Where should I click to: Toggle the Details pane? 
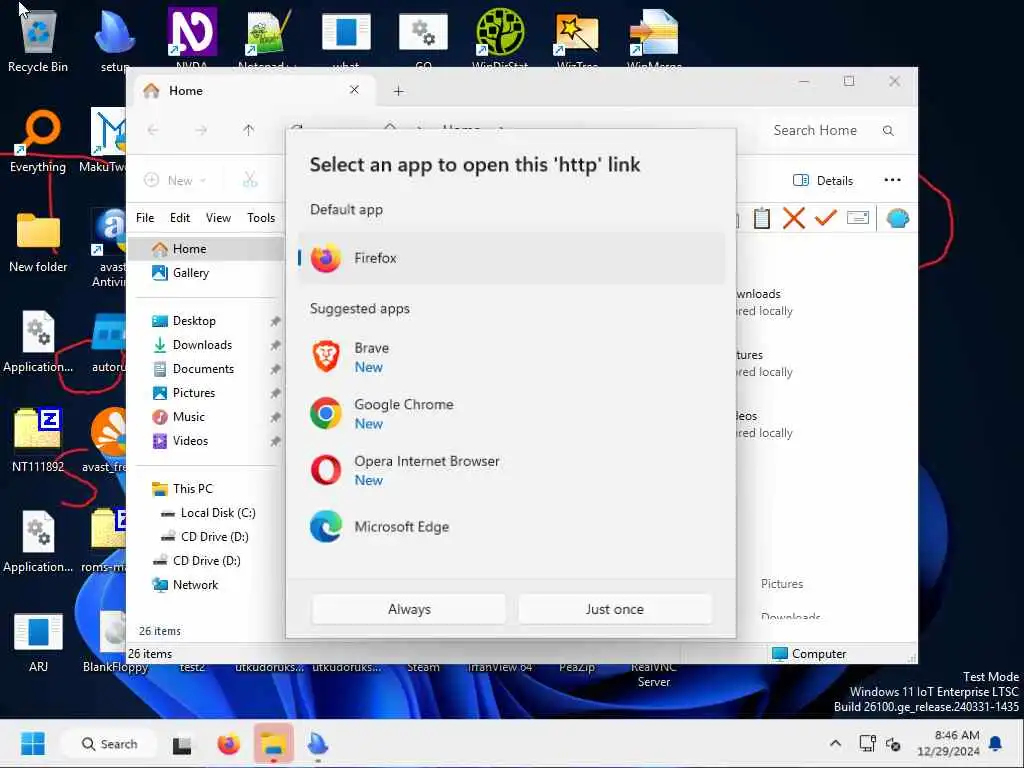tap(823, 181)
